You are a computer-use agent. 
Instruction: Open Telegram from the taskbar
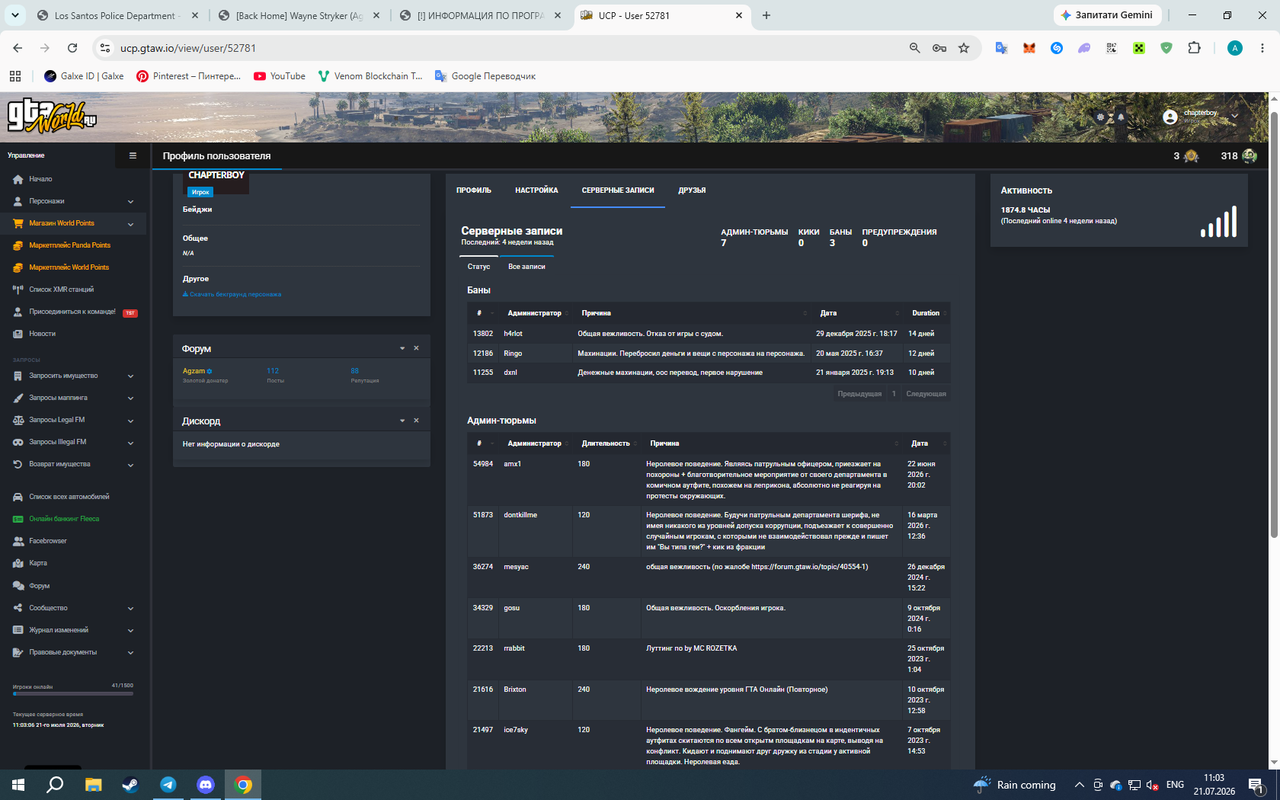coord(168,785)
